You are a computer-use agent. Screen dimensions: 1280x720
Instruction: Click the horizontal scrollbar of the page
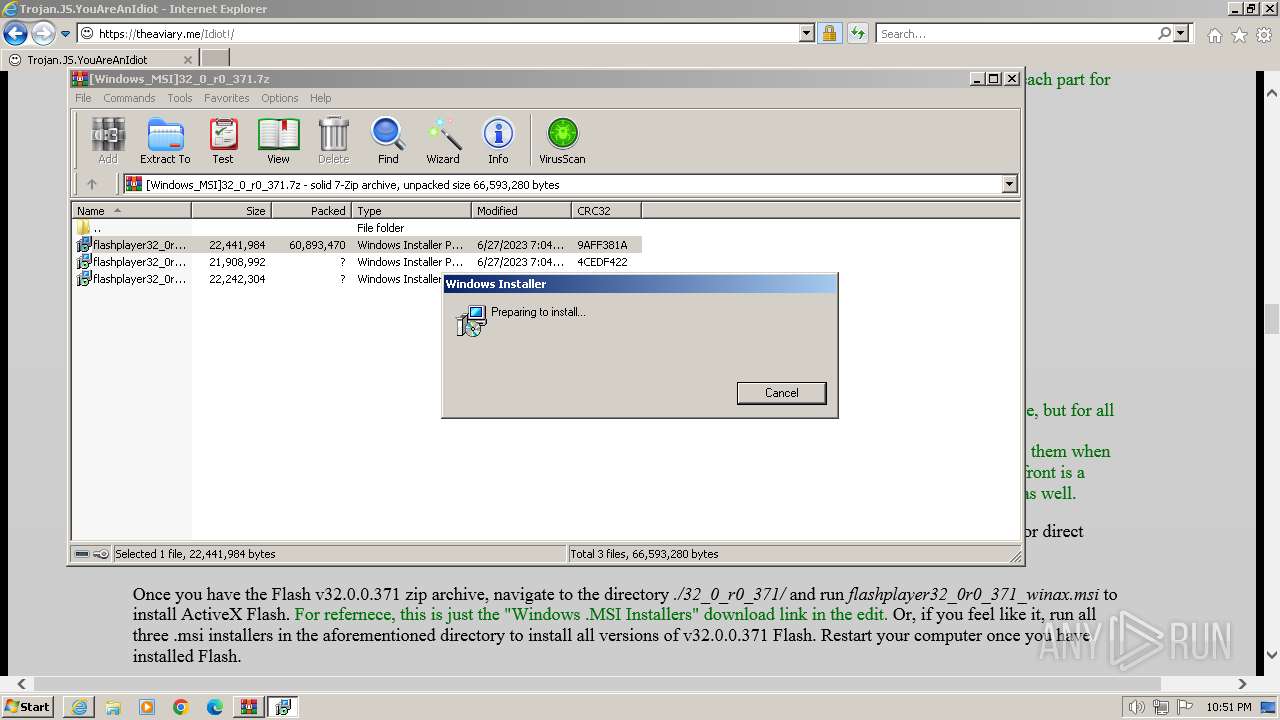click(597, 684)
